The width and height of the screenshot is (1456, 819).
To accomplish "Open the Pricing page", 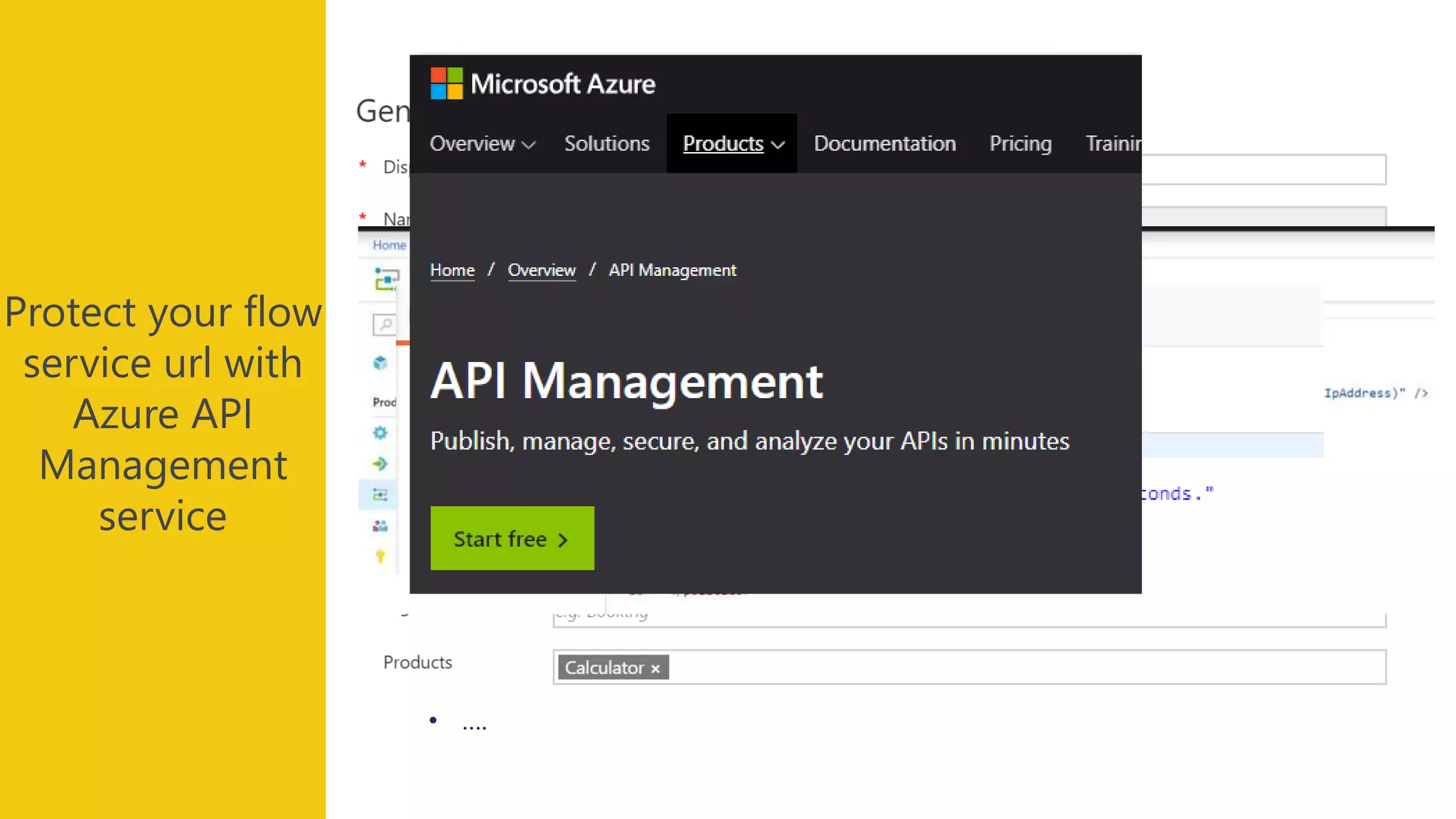I will point(1020,144).
